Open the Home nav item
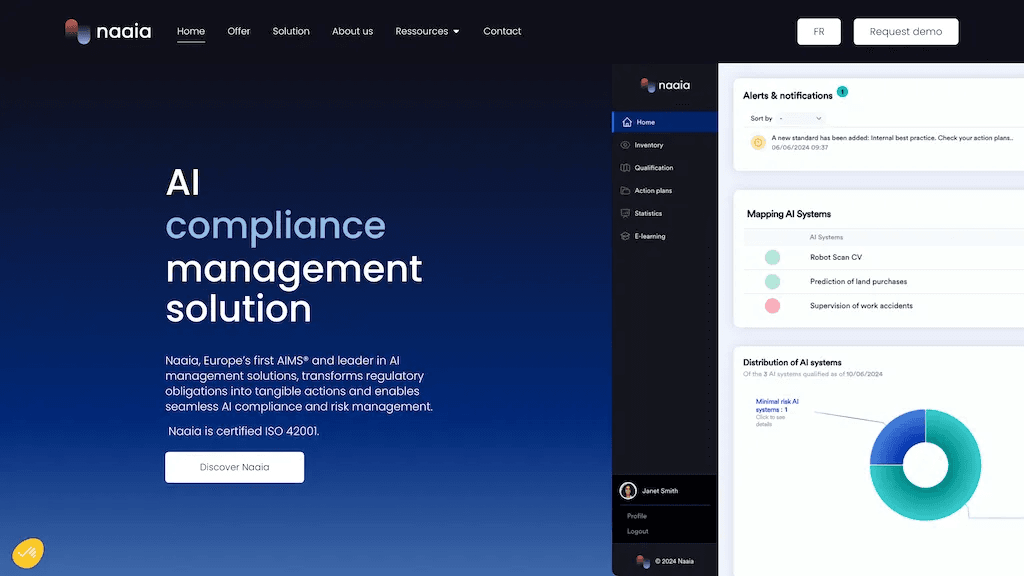Screen dimensions: 1024x576 [x=191, y=31]
